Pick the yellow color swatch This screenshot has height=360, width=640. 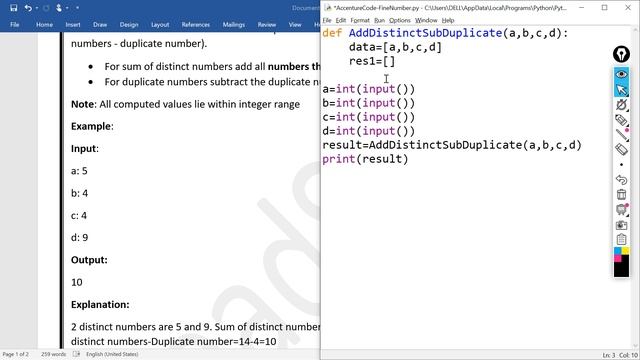(x=625, y=251)
